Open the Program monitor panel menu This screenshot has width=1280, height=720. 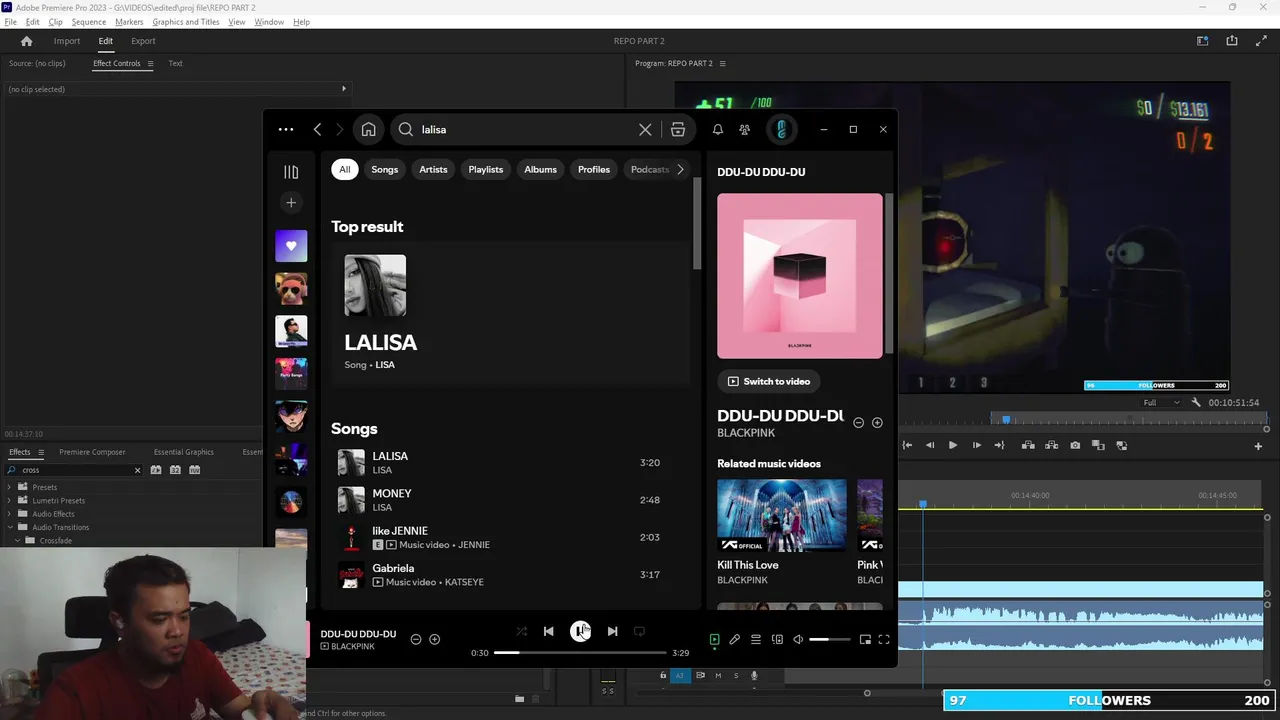click(722, 63)
